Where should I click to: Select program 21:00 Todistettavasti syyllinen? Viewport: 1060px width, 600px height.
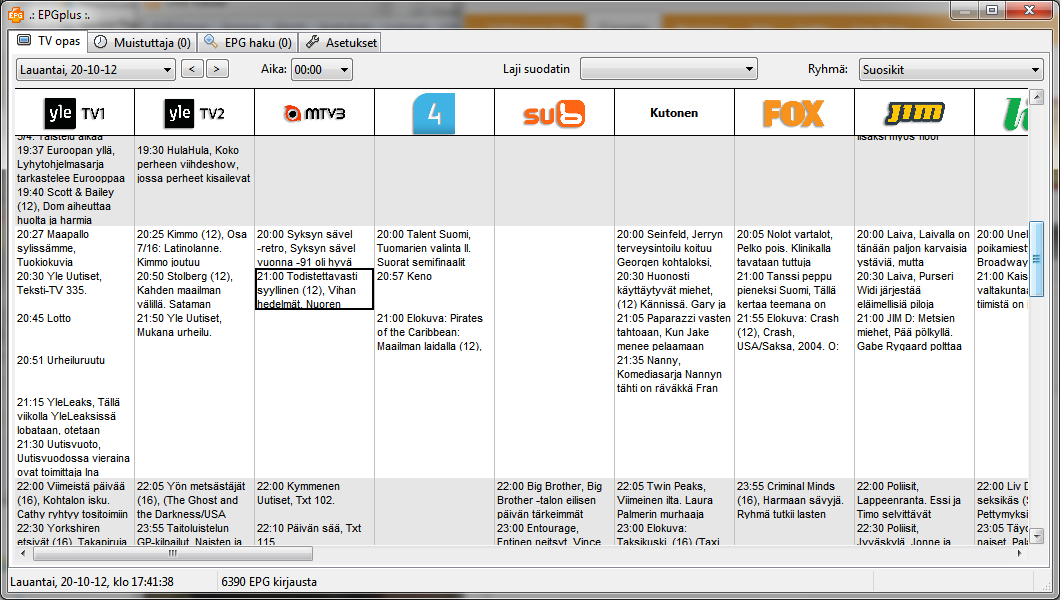click(x=314, y=290)
